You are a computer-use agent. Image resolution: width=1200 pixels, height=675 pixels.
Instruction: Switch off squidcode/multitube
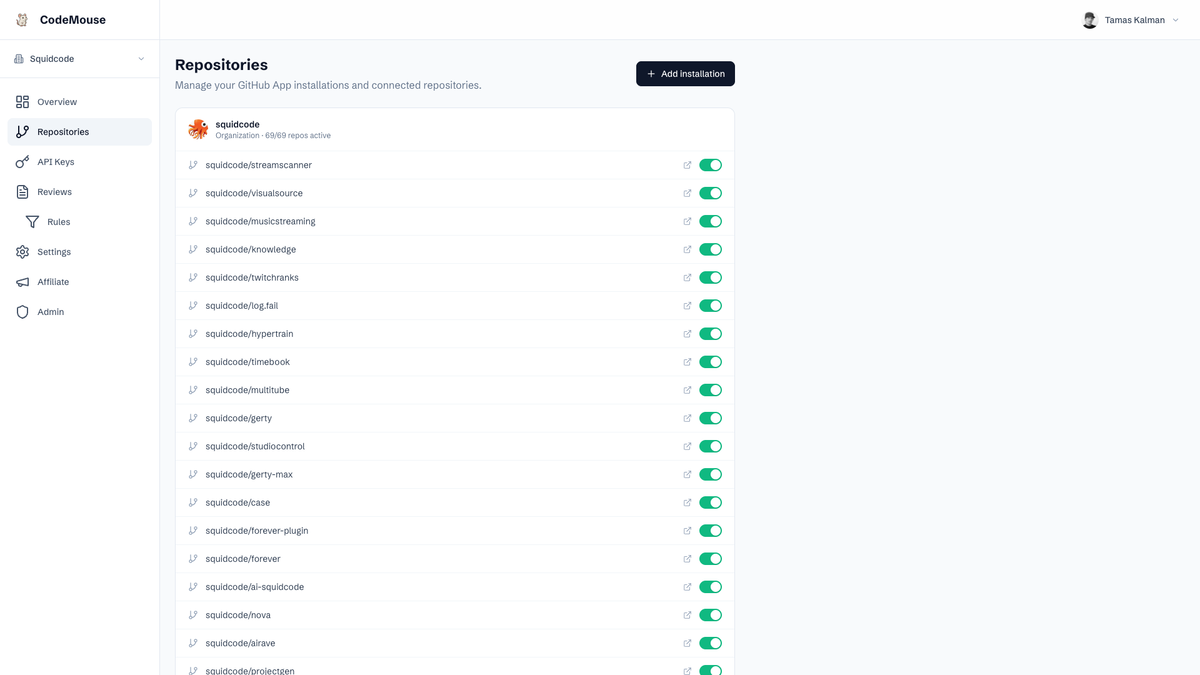(710, 390)
